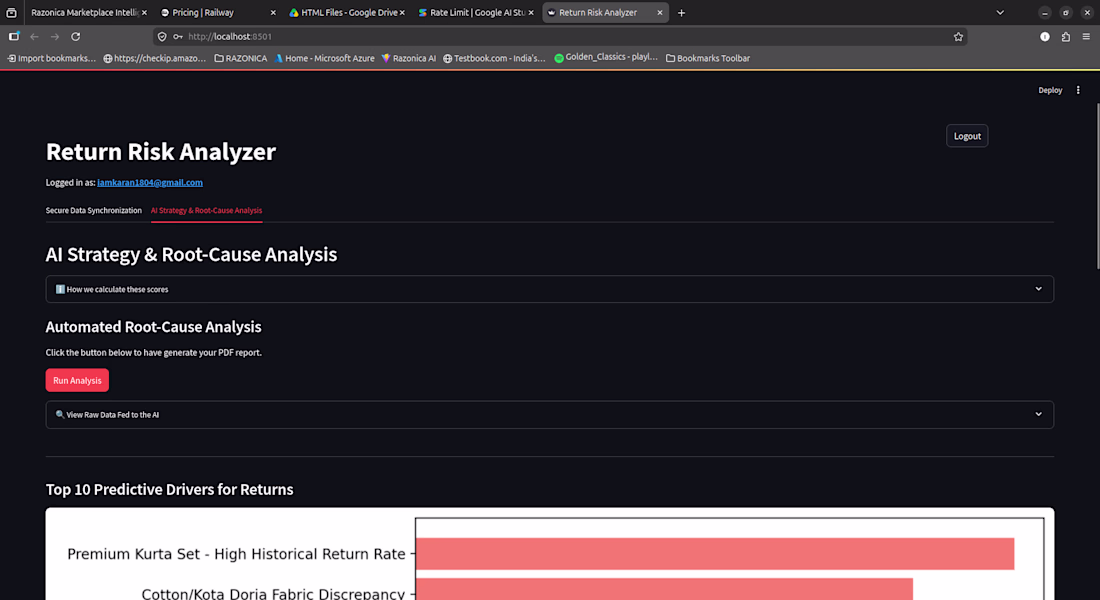The height and width of the screenshot is (600, 1100).
Task: Click the Logout button
Action: coord(967,136)
